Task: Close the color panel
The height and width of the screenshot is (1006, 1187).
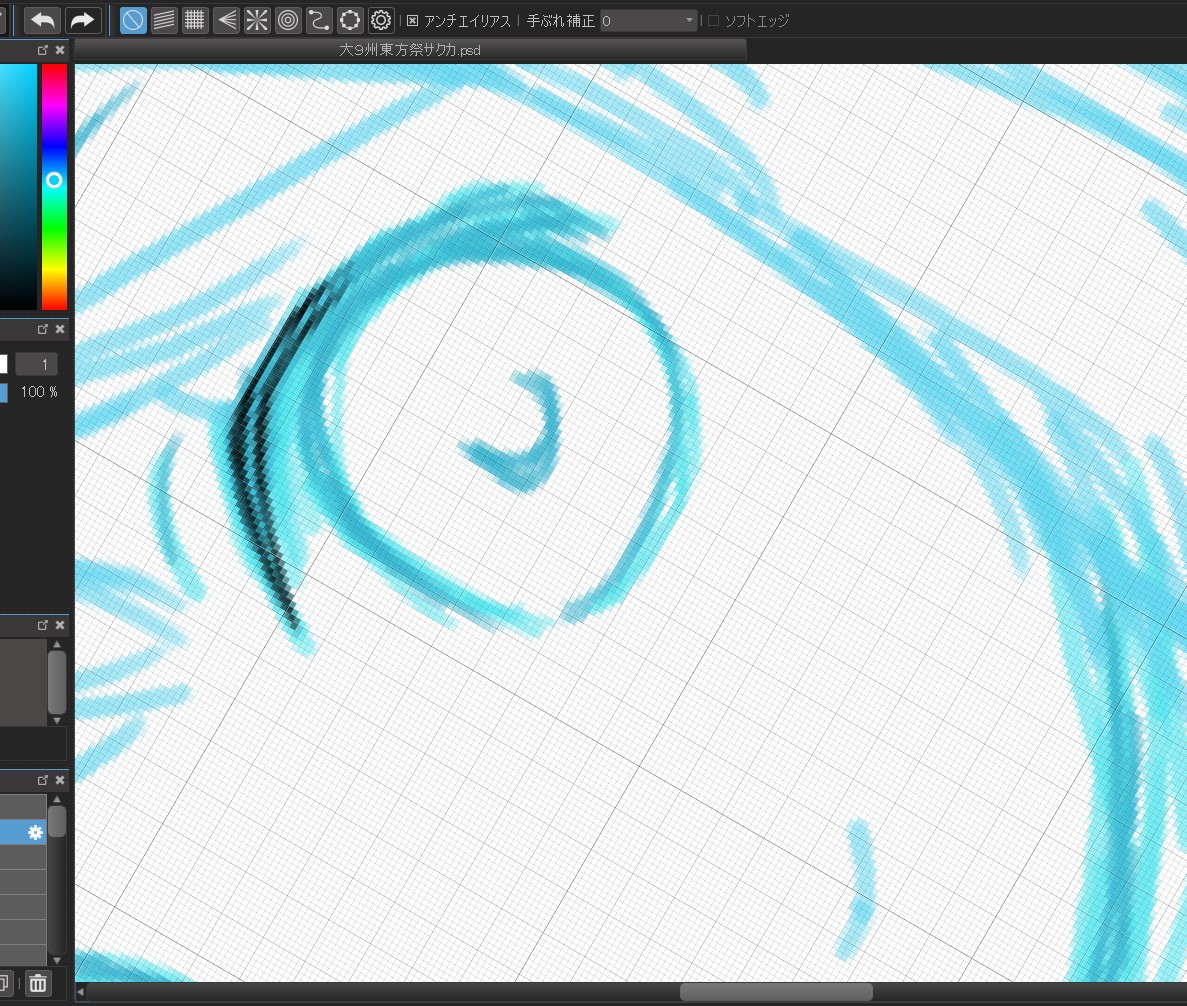Action: (61, 50)
